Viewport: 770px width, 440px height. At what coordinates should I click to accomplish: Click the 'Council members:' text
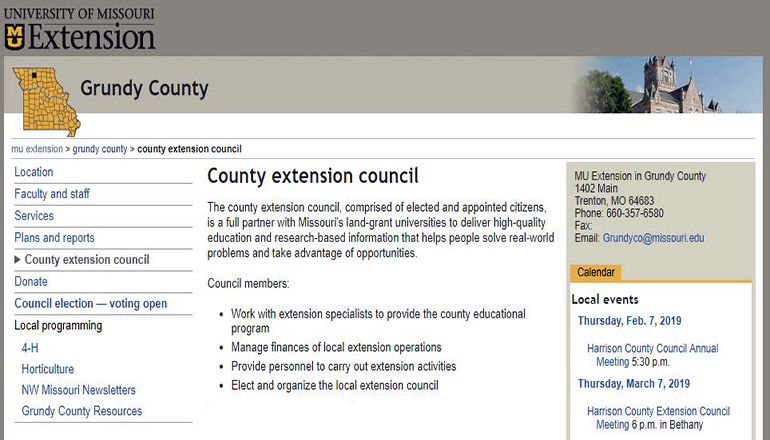pyautogui.click(x=248, y=283)
